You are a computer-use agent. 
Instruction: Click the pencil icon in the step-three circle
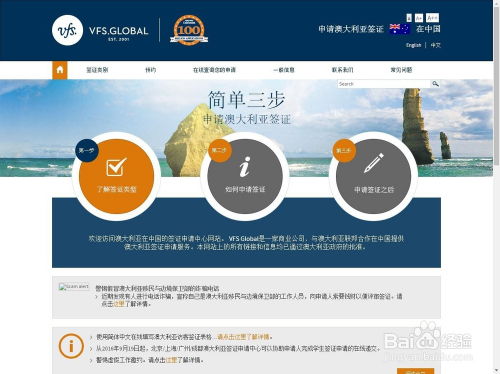[x=374, y=163]
